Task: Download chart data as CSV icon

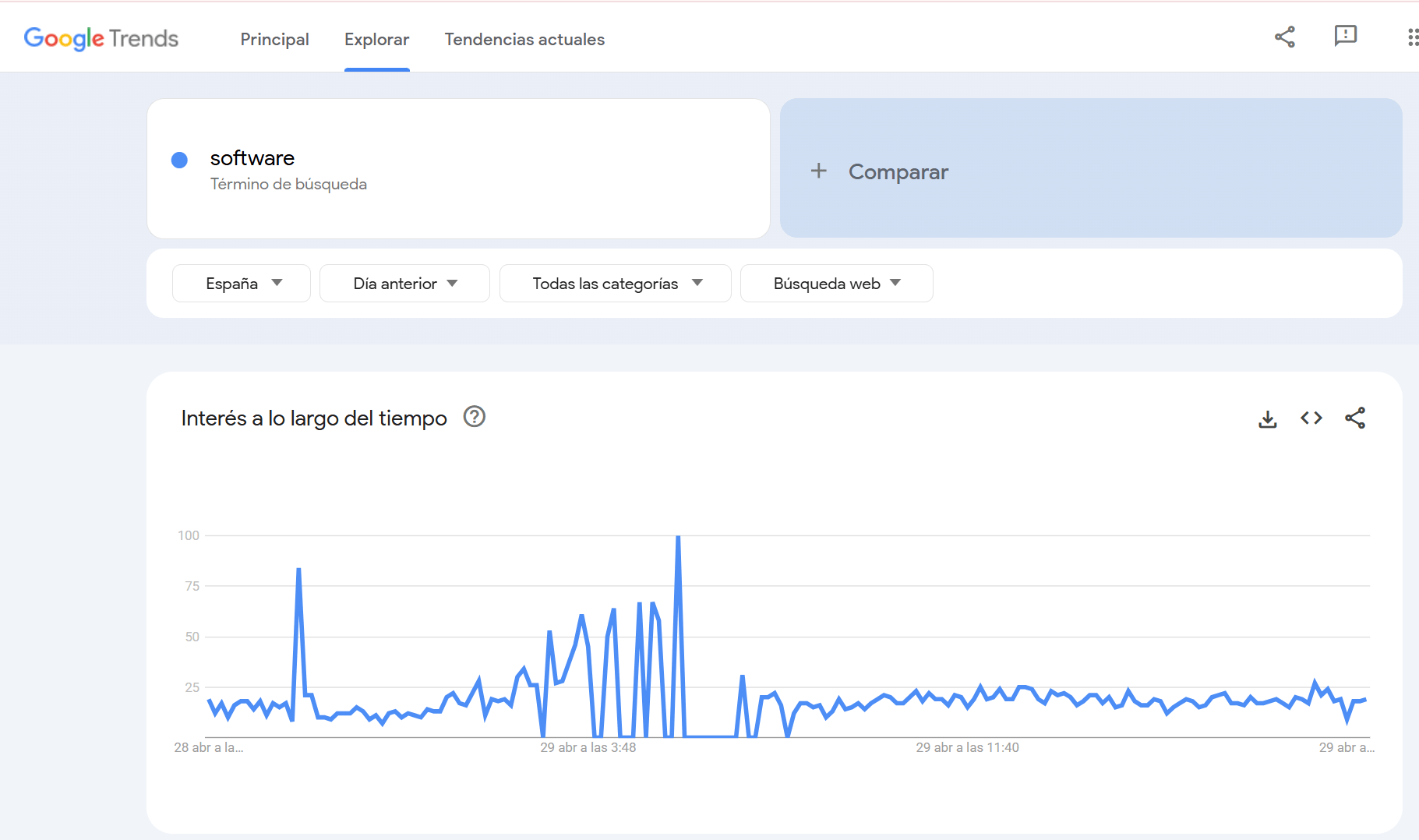Action: tap(1268, 418)
